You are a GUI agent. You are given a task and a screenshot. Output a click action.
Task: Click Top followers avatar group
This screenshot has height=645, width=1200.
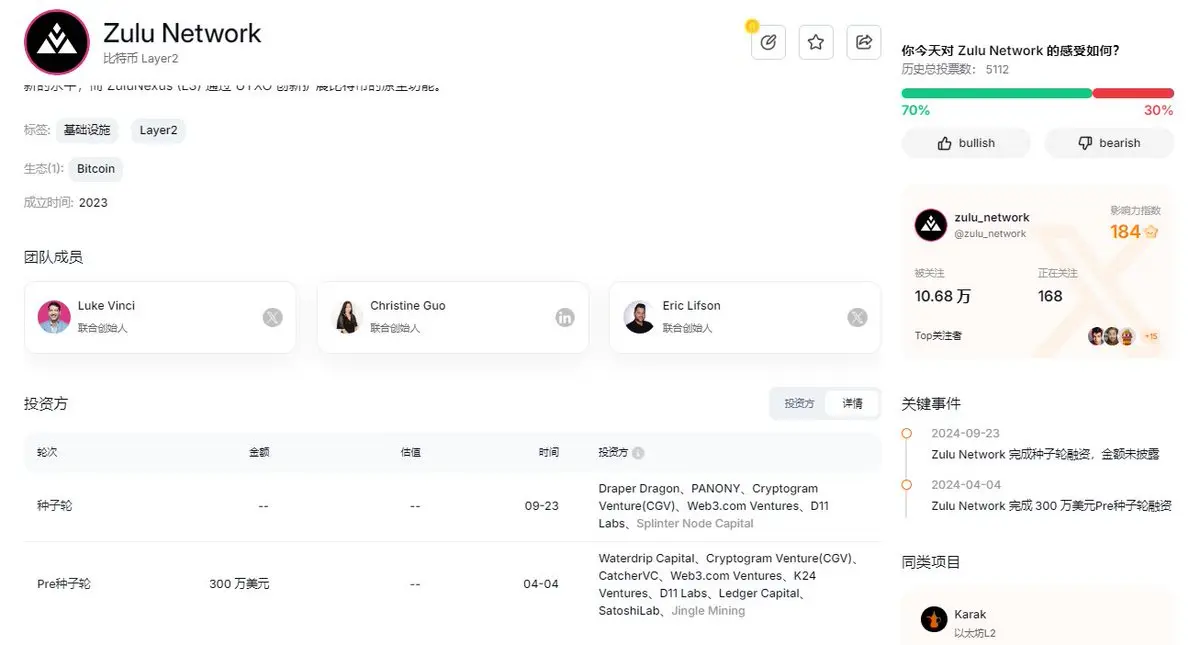(x=1112, y=336)
